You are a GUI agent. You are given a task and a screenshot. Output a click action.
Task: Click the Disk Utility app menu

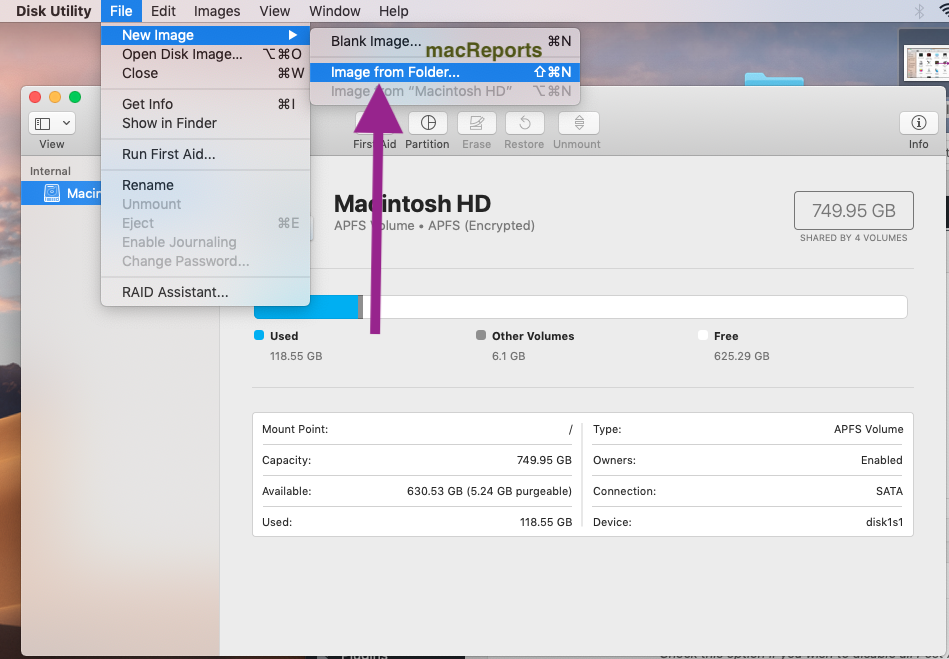(54, 11)
